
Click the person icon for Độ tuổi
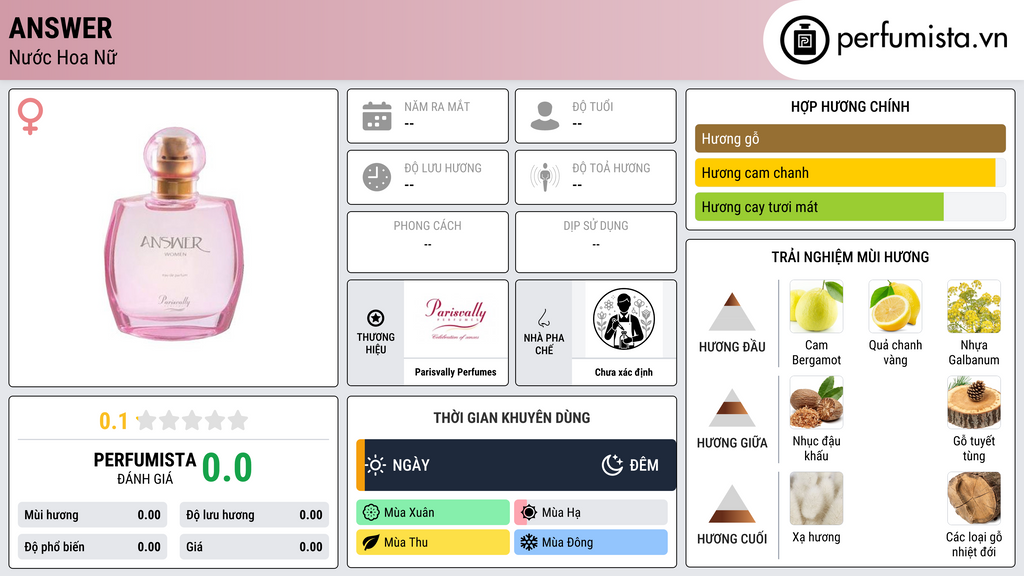coord(545,116)
